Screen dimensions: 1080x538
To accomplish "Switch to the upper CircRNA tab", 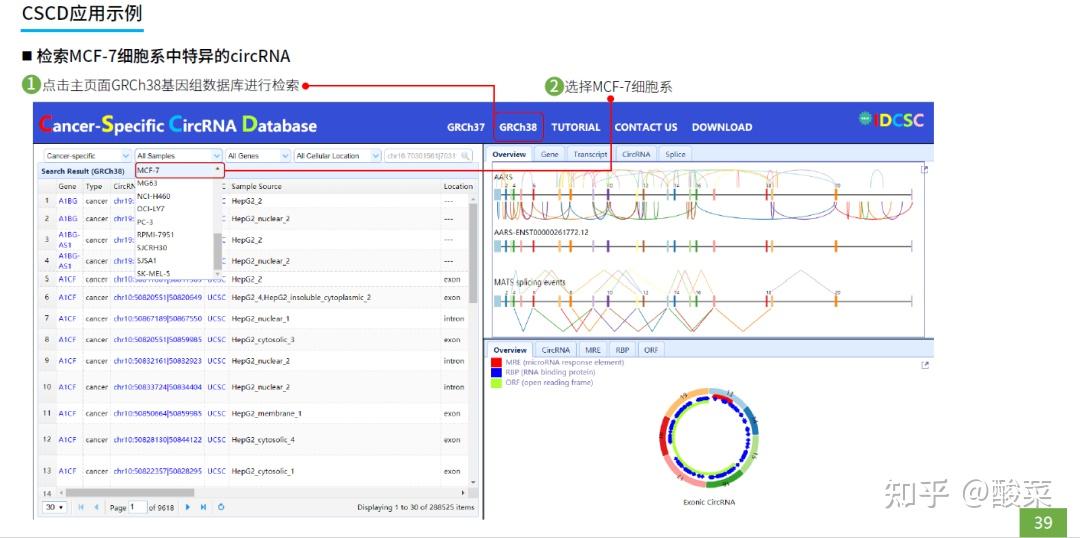I will 636,154.
